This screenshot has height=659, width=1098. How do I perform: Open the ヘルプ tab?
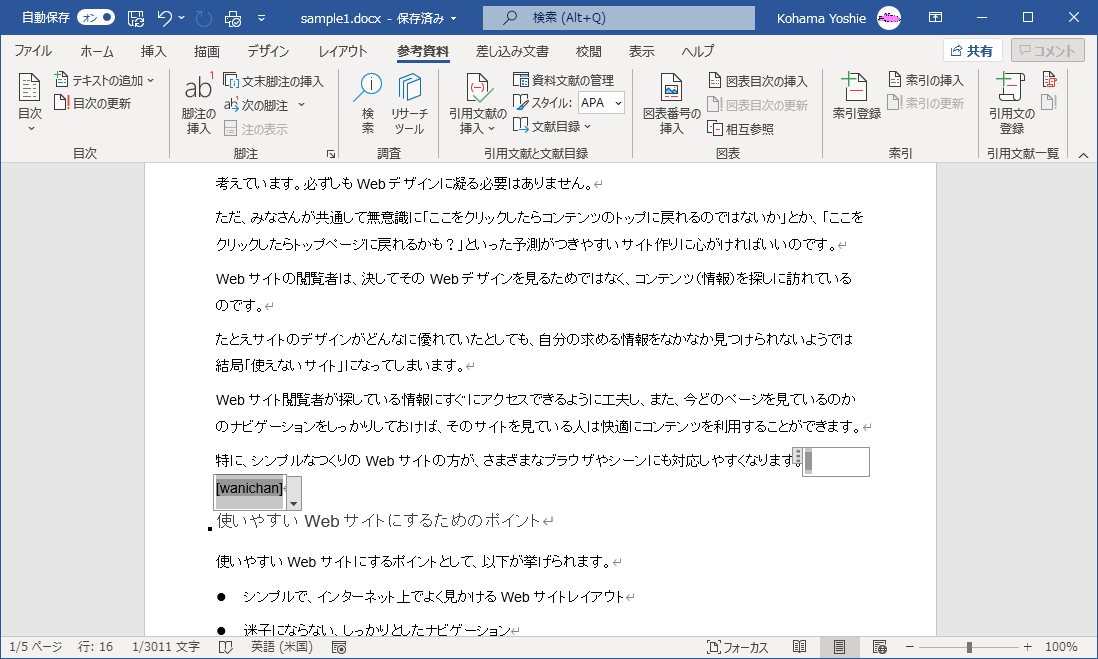pyautogui.click(x=697, y=51)
